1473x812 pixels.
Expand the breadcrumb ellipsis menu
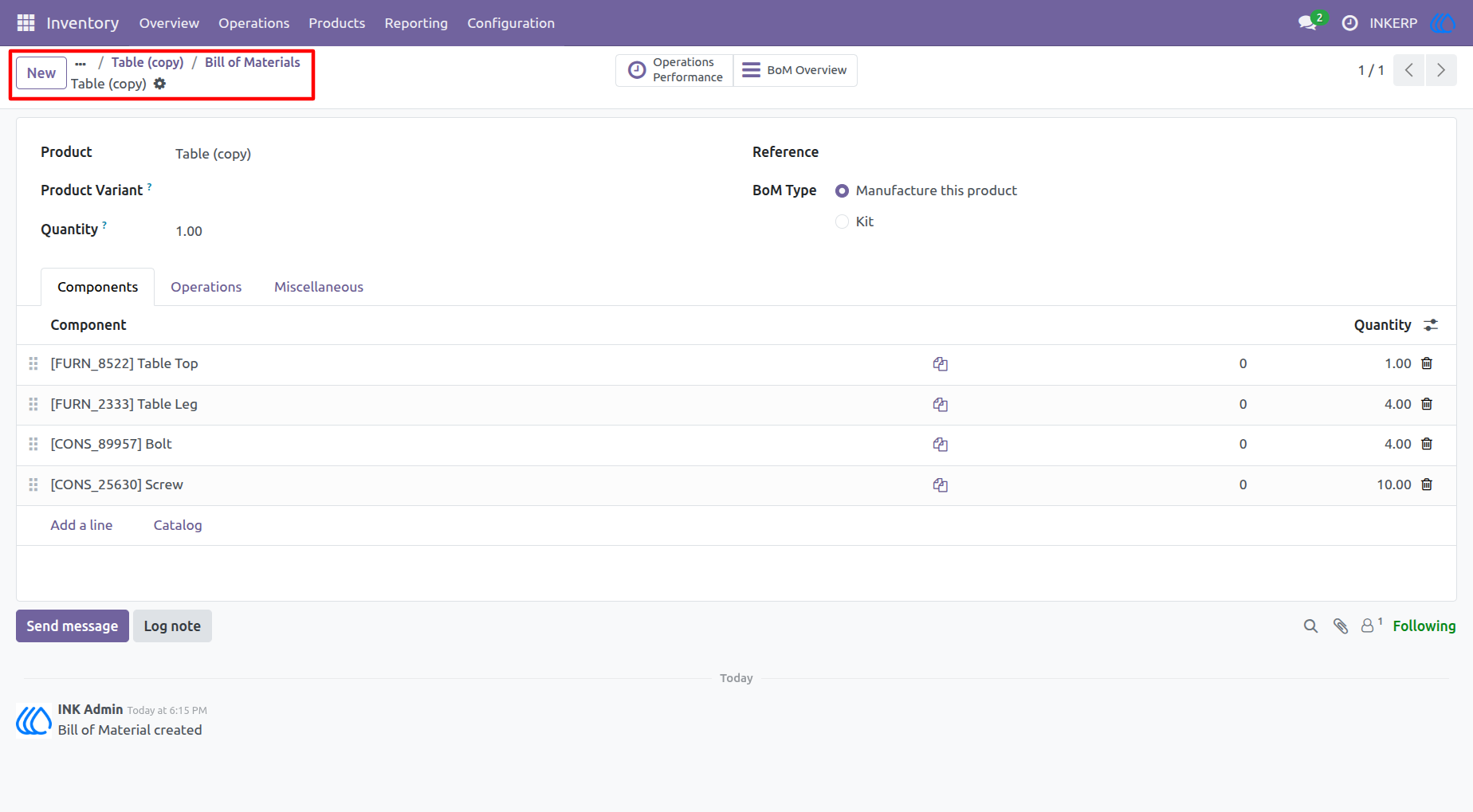point(81,63)
